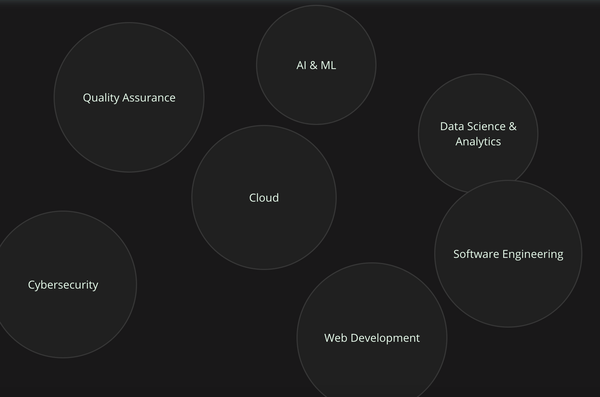Click the 'AI & ML' text label
This screenshot has width=600, height=397.
point(316,65)
